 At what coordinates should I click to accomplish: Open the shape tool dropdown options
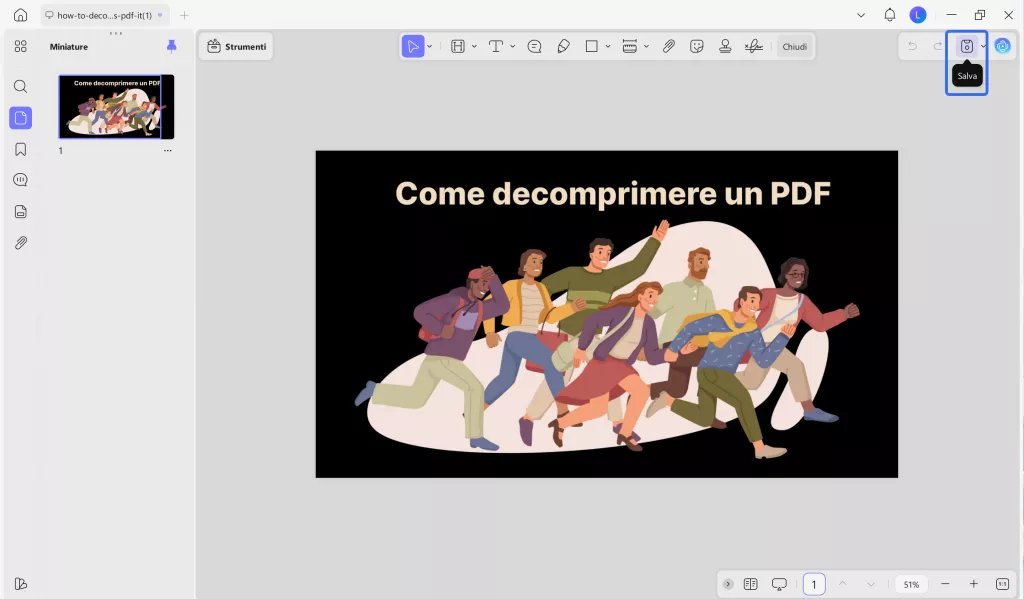pyautogui.click(x=606, y=46)
